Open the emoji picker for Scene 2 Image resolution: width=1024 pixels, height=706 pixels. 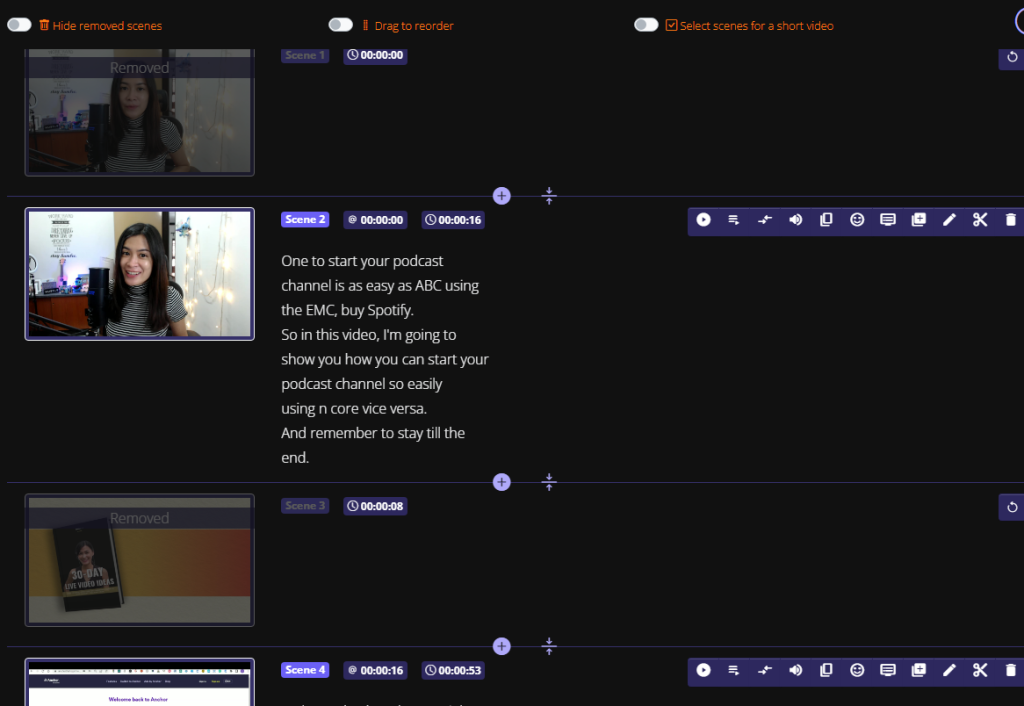point(857,220)
